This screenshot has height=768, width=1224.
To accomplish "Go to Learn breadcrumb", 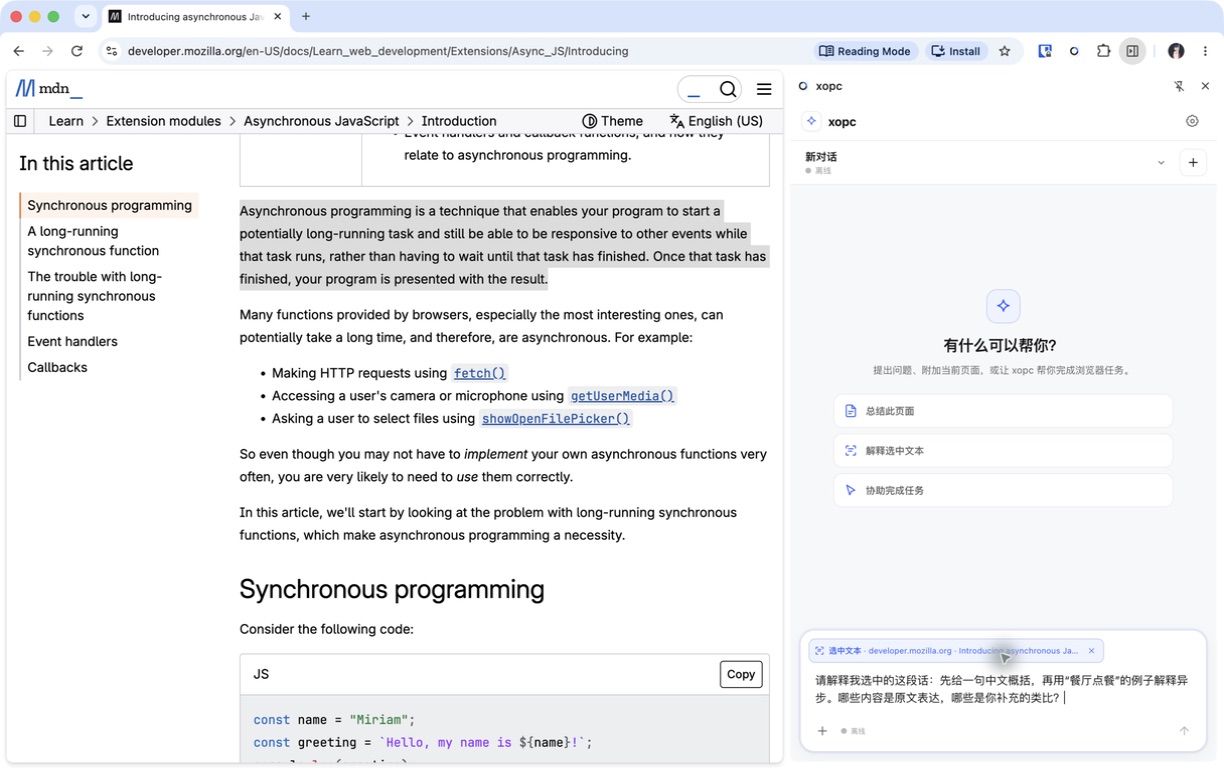I will point(66,121).
